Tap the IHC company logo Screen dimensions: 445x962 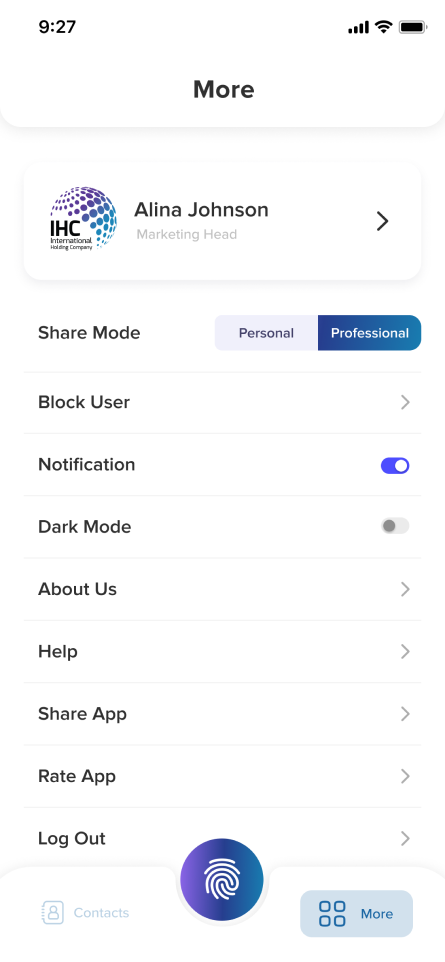pos(82,218)
